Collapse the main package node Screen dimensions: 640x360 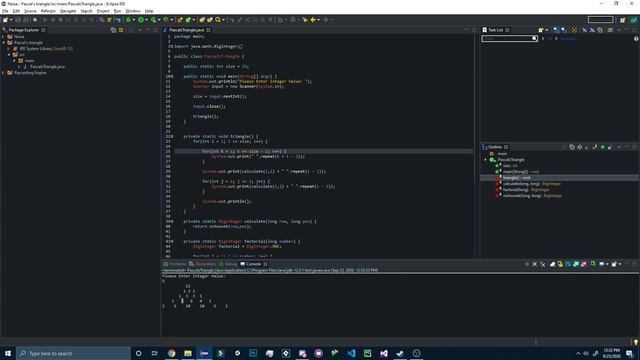pyautogui.click(x=14, y=60)
